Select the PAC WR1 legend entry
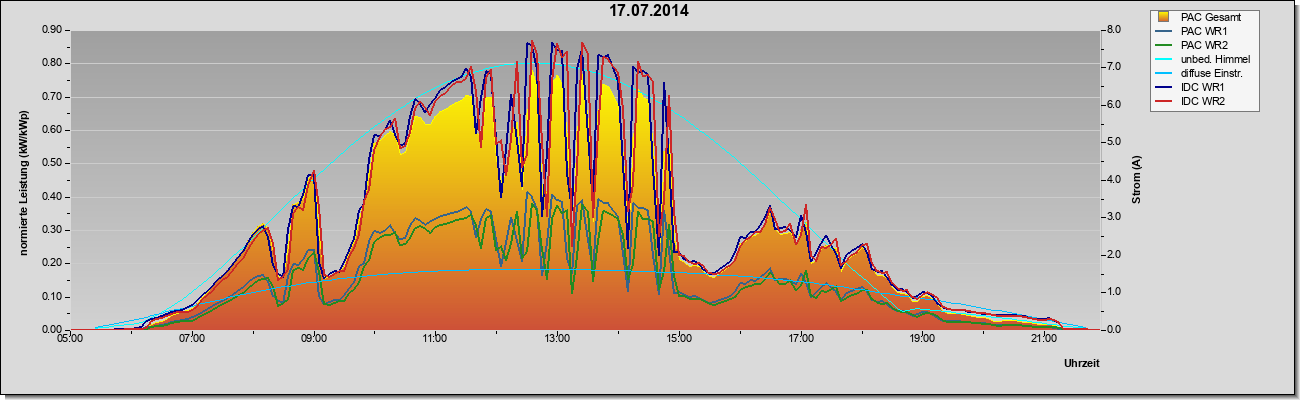1300x400 pixels. tap(1204, 31)
